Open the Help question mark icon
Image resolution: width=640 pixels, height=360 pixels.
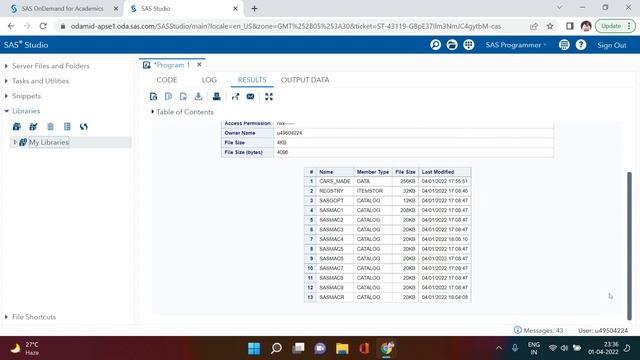click(x=581, y=45)
